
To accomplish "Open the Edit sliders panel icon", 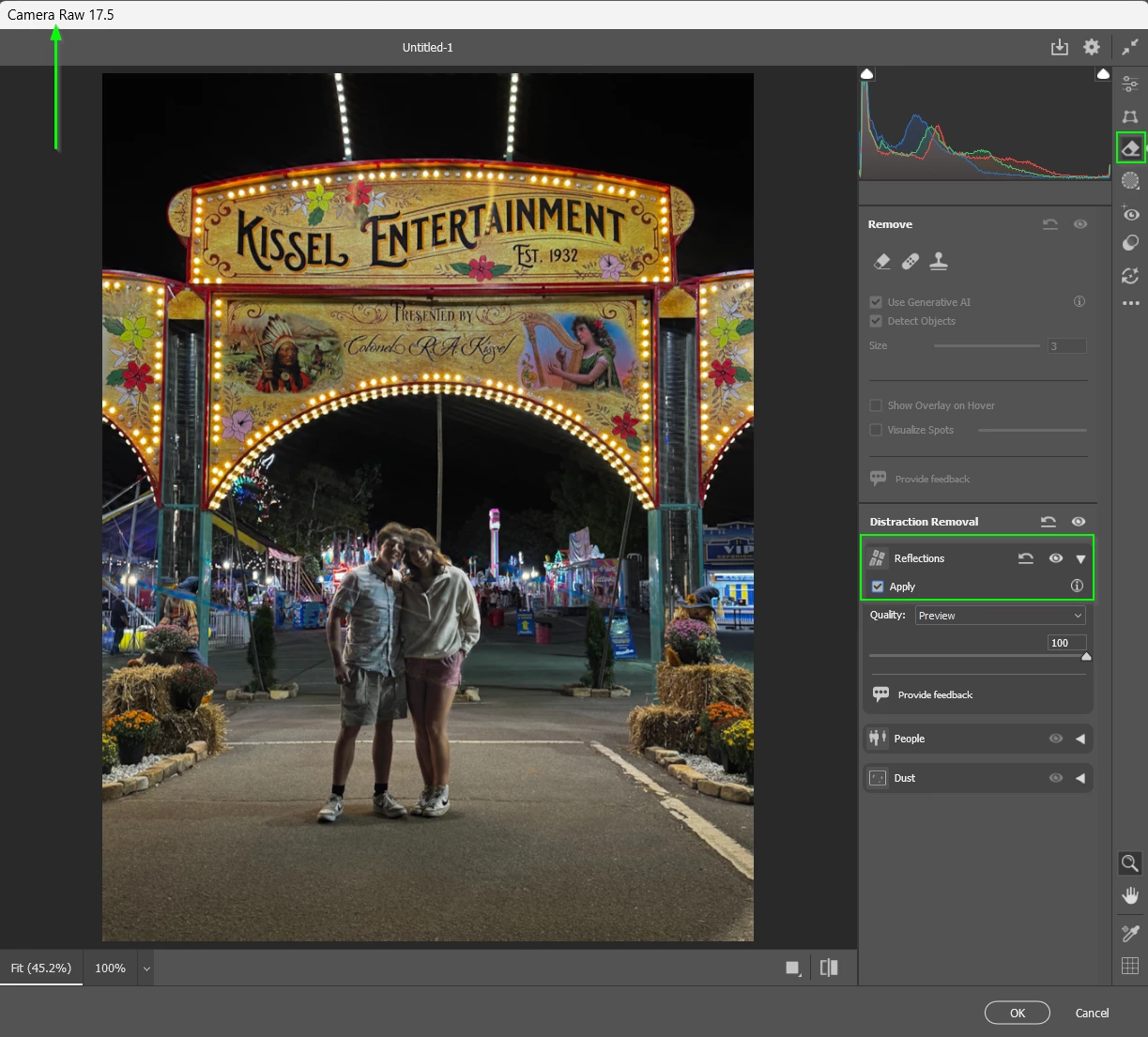I will pos(1130,85).
